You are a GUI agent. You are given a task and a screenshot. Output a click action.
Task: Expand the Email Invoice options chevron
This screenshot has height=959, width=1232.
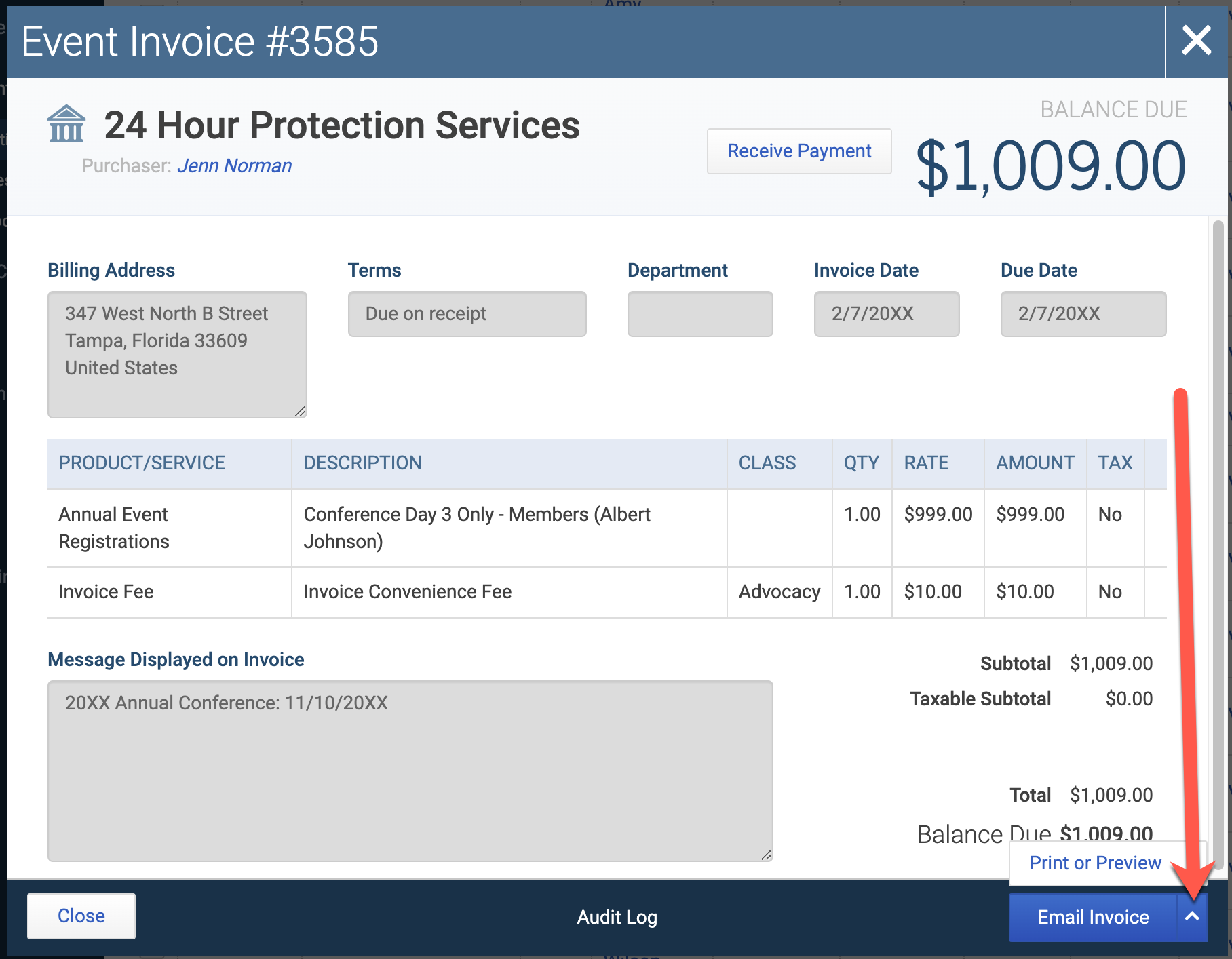coord(1192,917)
